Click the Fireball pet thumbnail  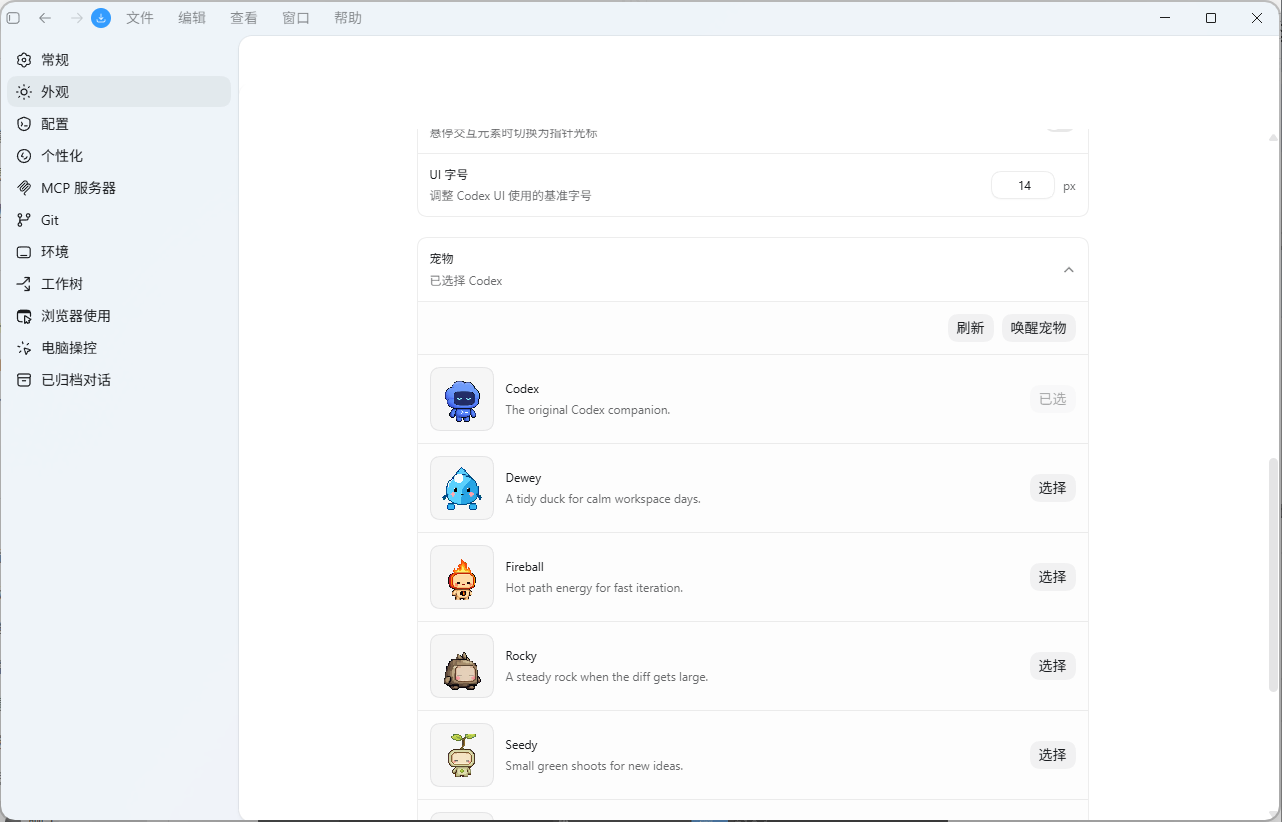pyautogui.click(x=462, y=577)
